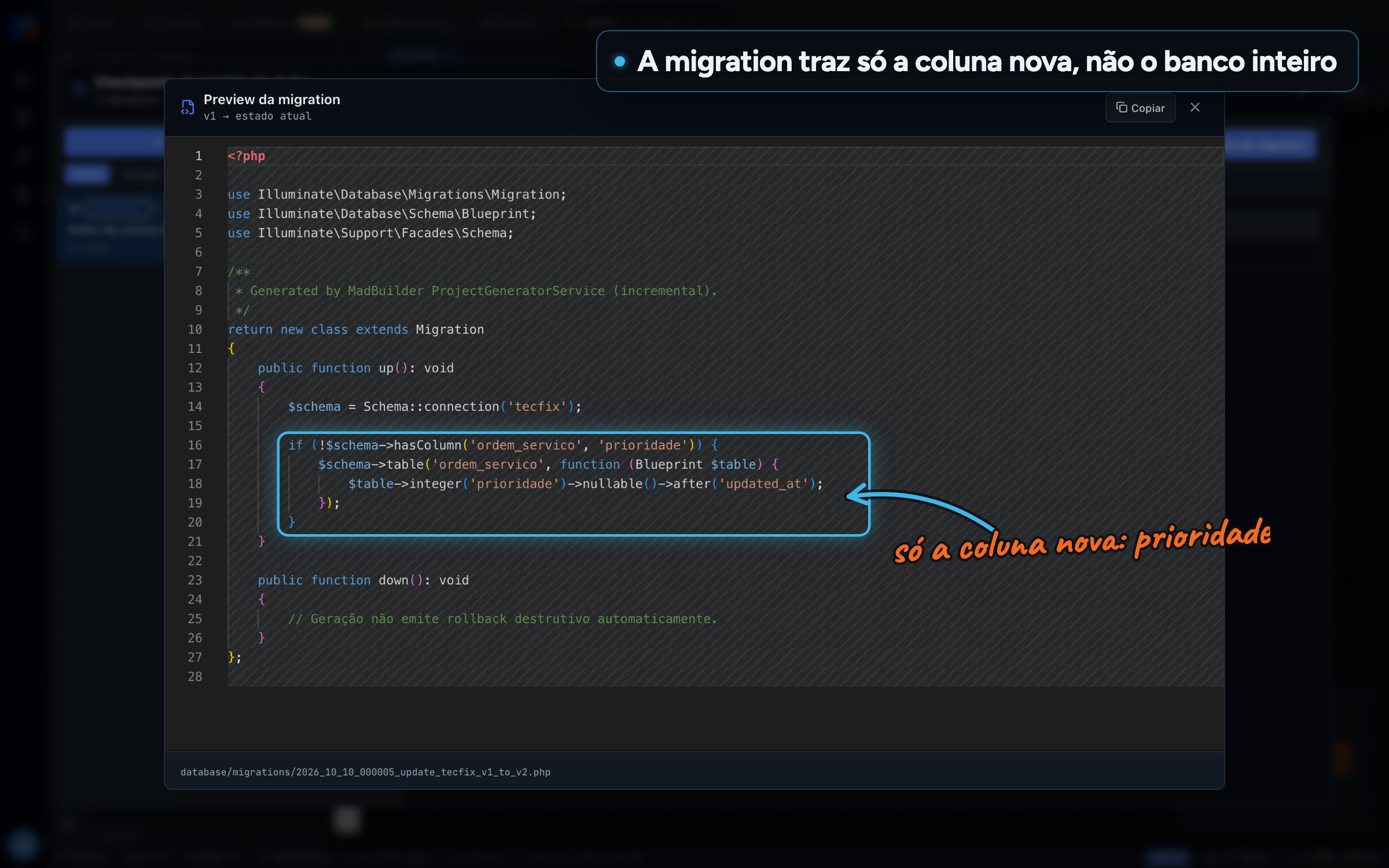This screenshot has width=1389, height=868.
Task: Click the $table->integer('prioridade') line
Action: (586, 484)
